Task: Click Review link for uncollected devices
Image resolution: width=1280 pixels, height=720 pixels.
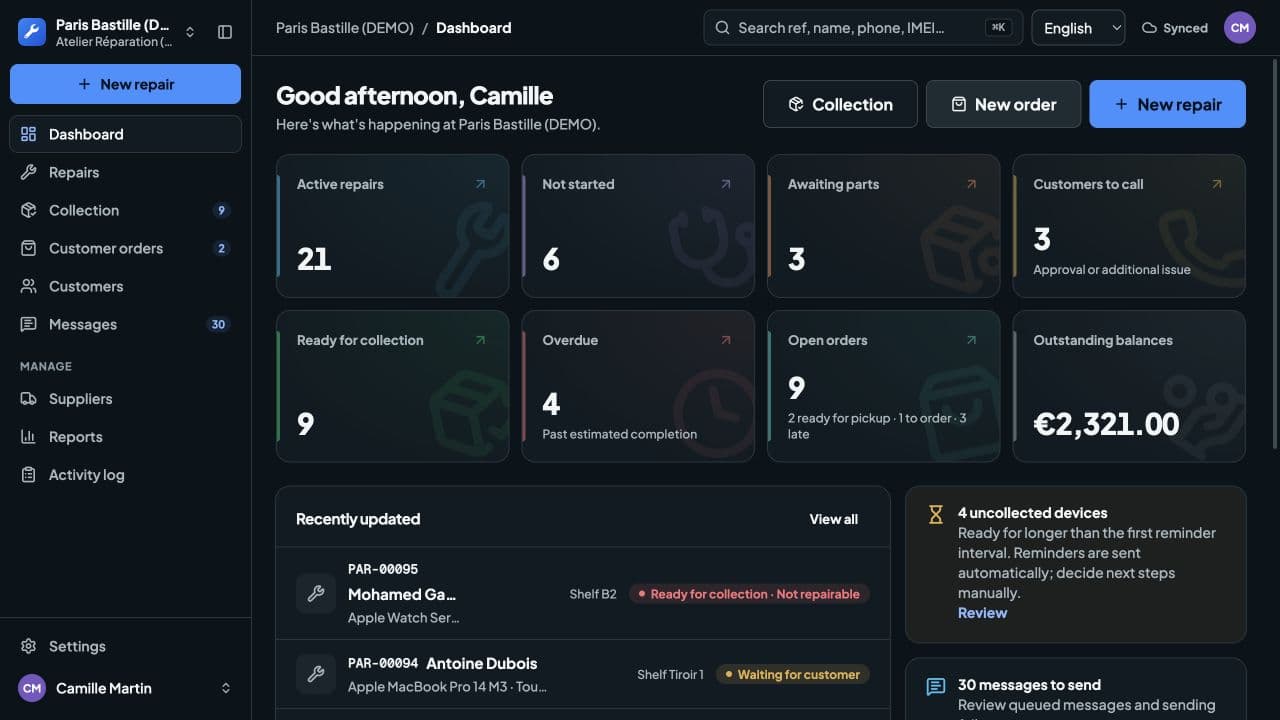Action: pyautogui.click(x=982, y=613)
